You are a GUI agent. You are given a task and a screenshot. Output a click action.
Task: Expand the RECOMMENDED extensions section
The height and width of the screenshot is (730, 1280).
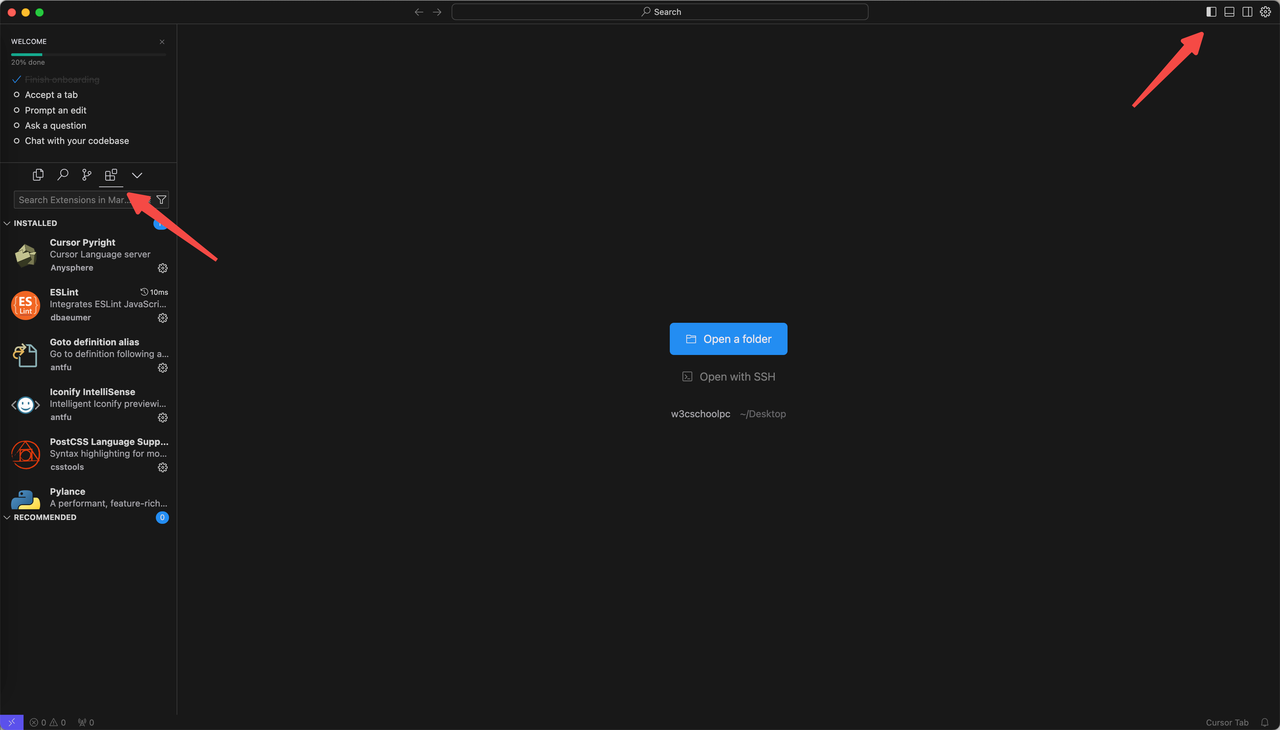(x=44, y=517)
